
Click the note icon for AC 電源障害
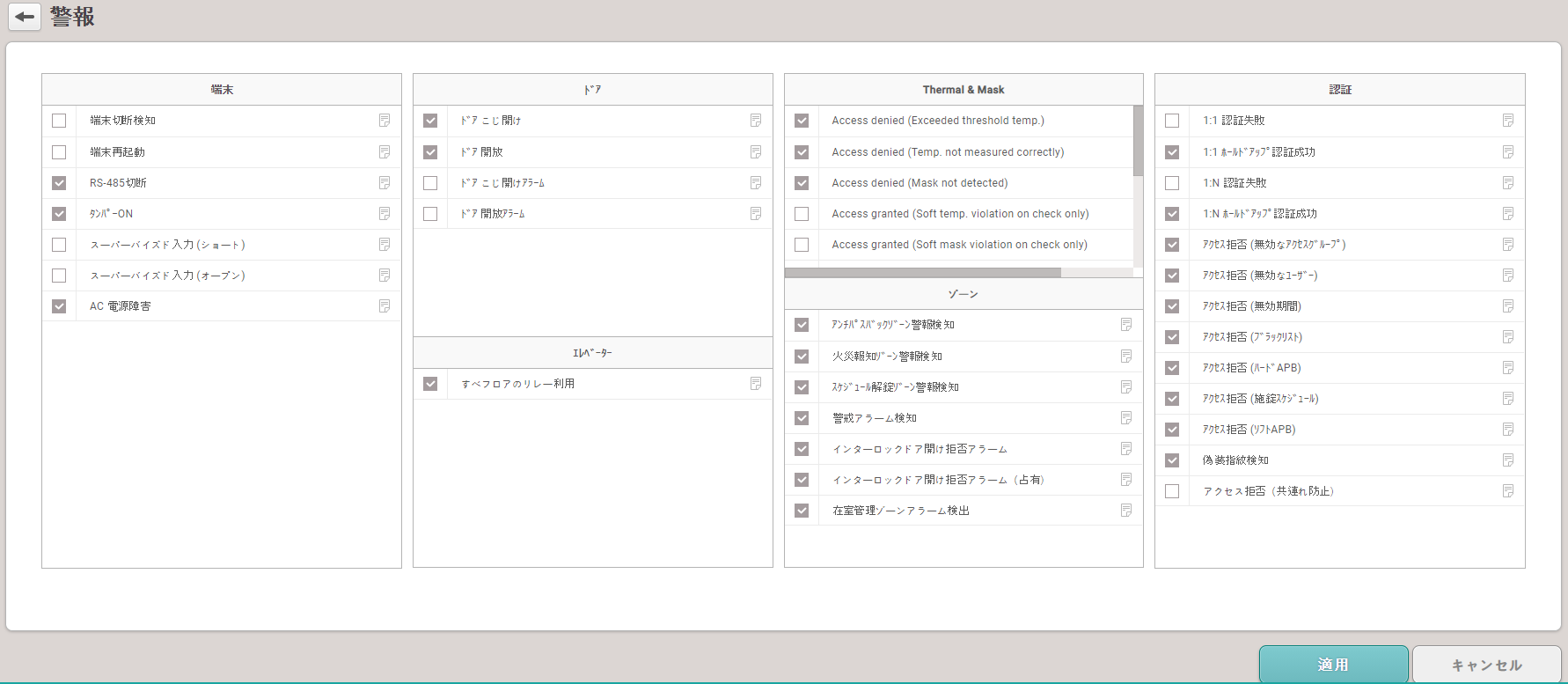tap(385, 306)
